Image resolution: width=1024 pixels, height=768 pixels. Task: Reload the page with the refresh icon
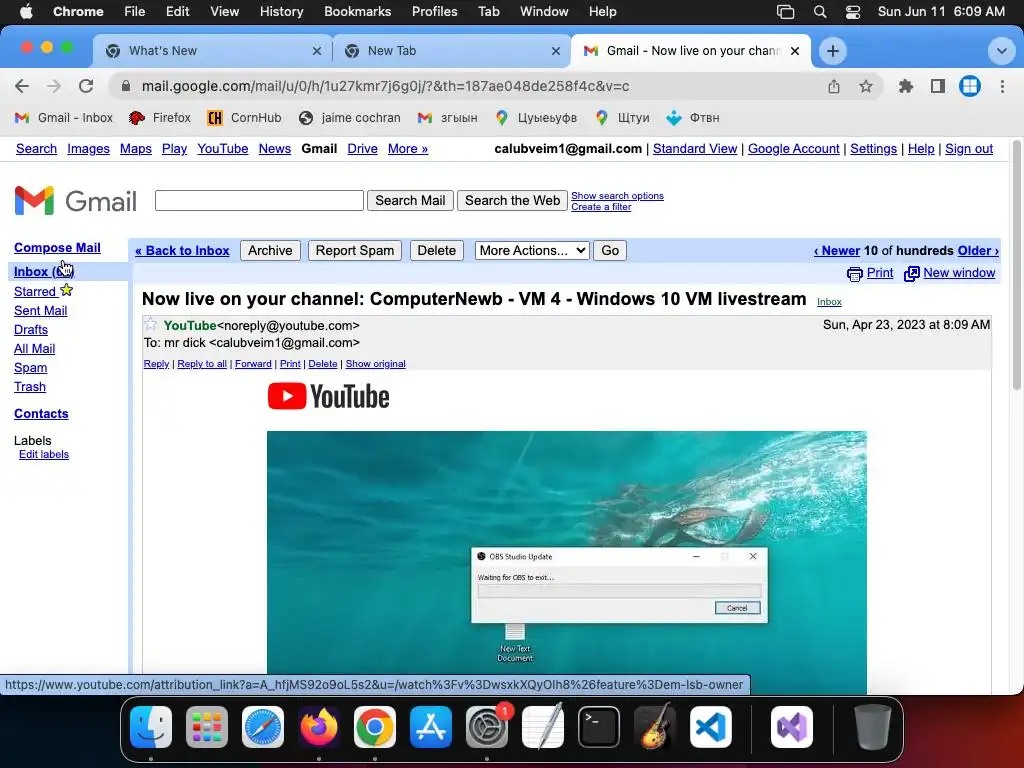click(86, 86)
